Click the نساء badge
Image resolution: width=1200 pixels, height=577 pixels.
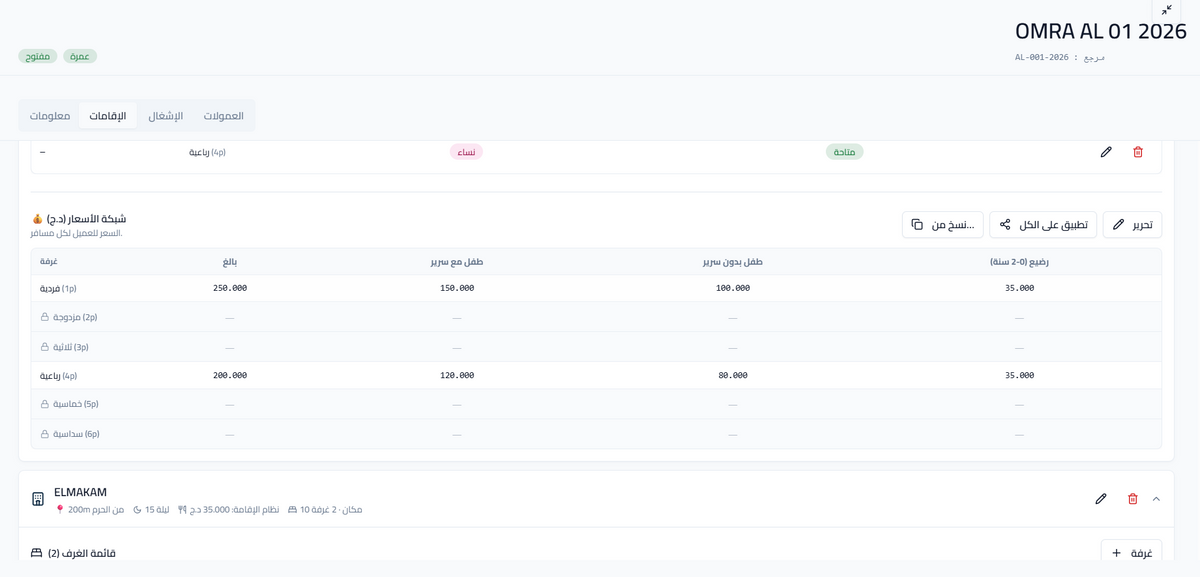pyautogui.click(x=466, y=152)
